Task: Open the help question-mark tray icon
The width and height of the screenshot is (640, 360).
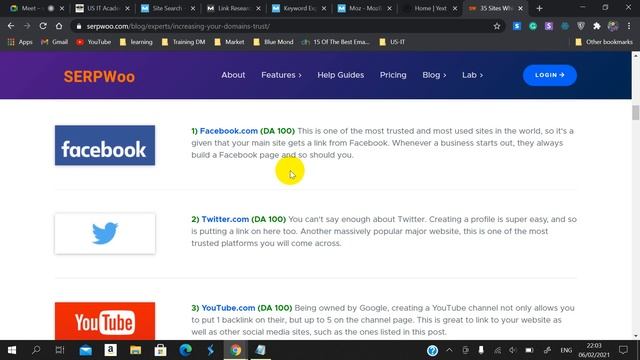Action: [432, 350]
